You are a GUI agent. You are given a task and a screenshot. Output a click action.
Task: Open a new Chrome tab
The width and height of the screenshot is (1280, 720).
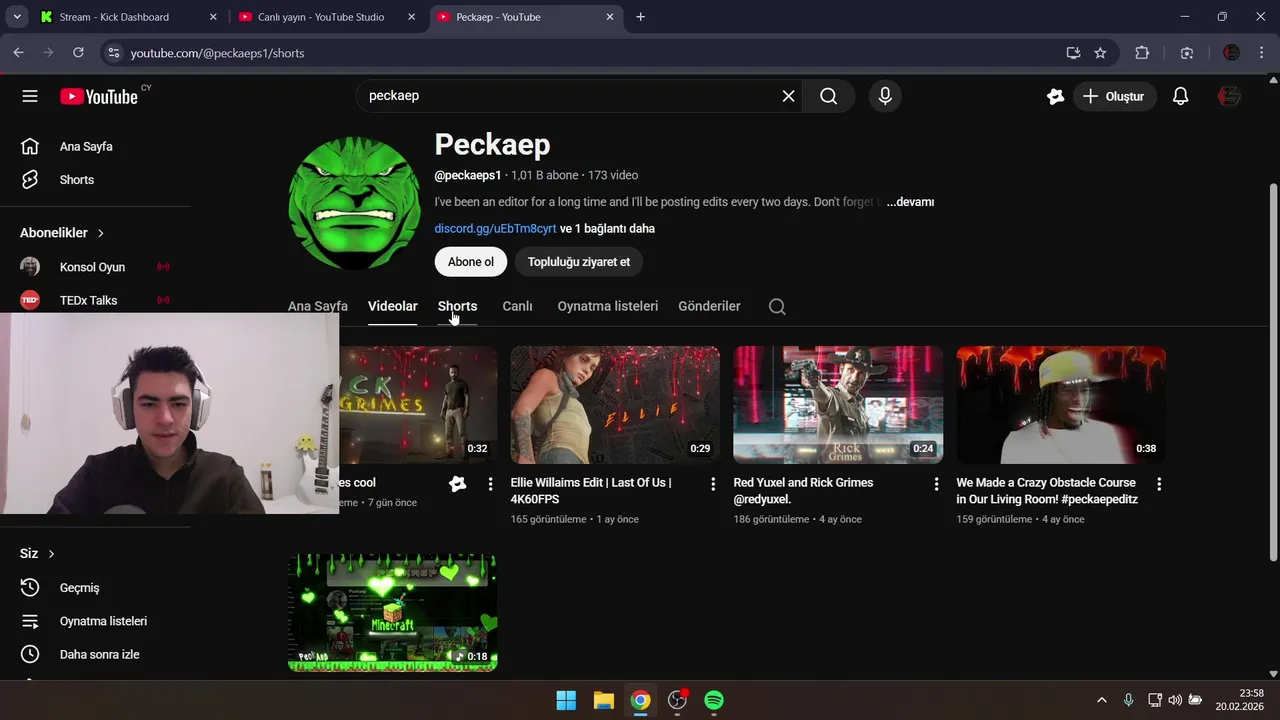pyautogui.click(x=640, y=17)
